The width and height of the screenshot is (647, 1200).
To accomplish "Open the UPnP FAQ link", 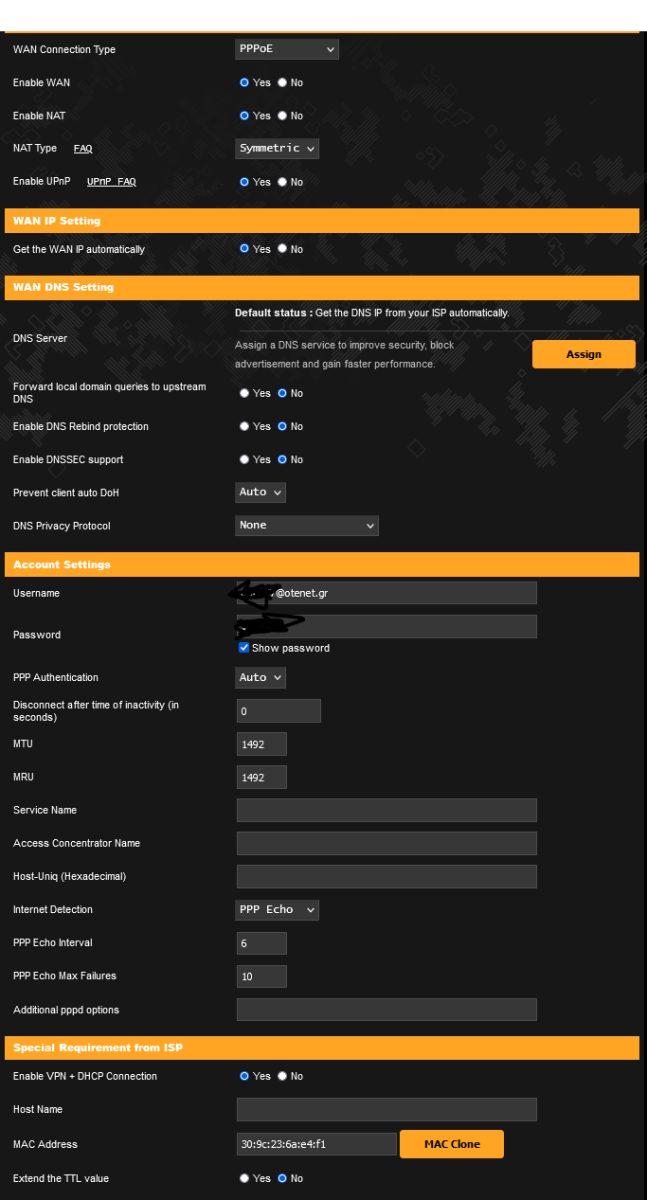I will pyautogui.click(x=111, y=182).
